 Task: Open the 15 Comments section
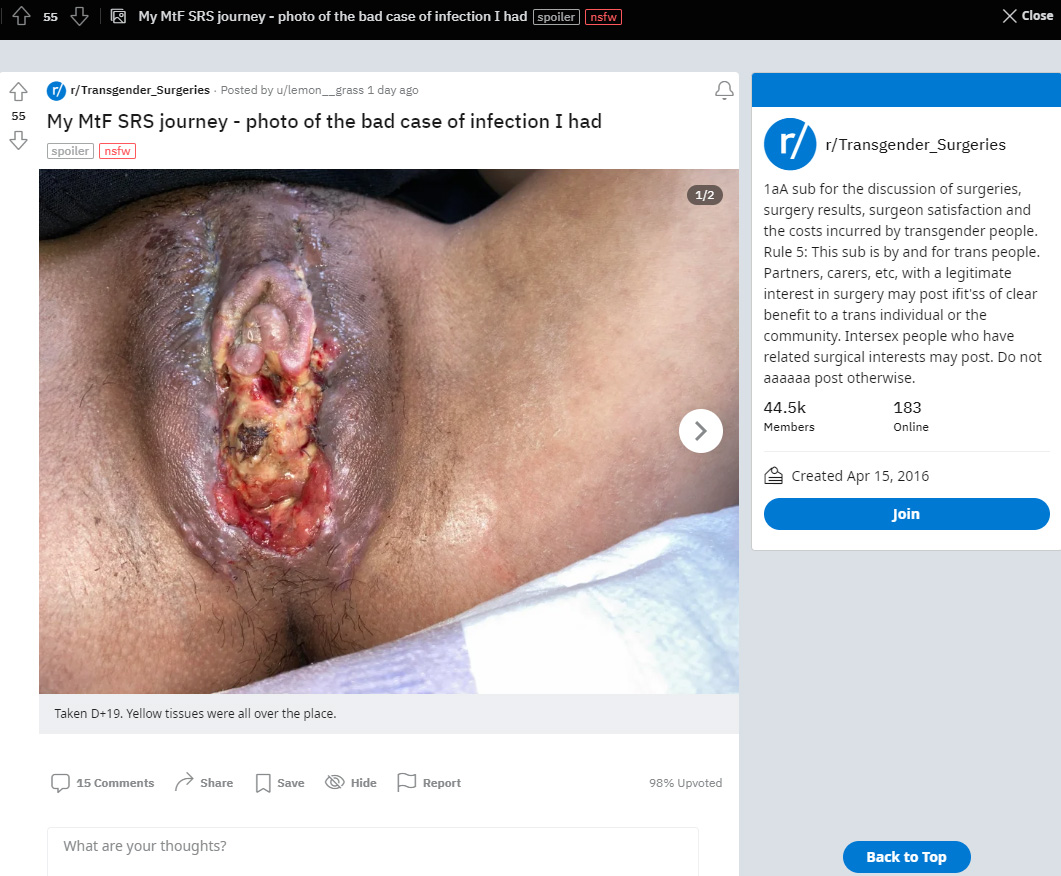click(x=103, y=783)
